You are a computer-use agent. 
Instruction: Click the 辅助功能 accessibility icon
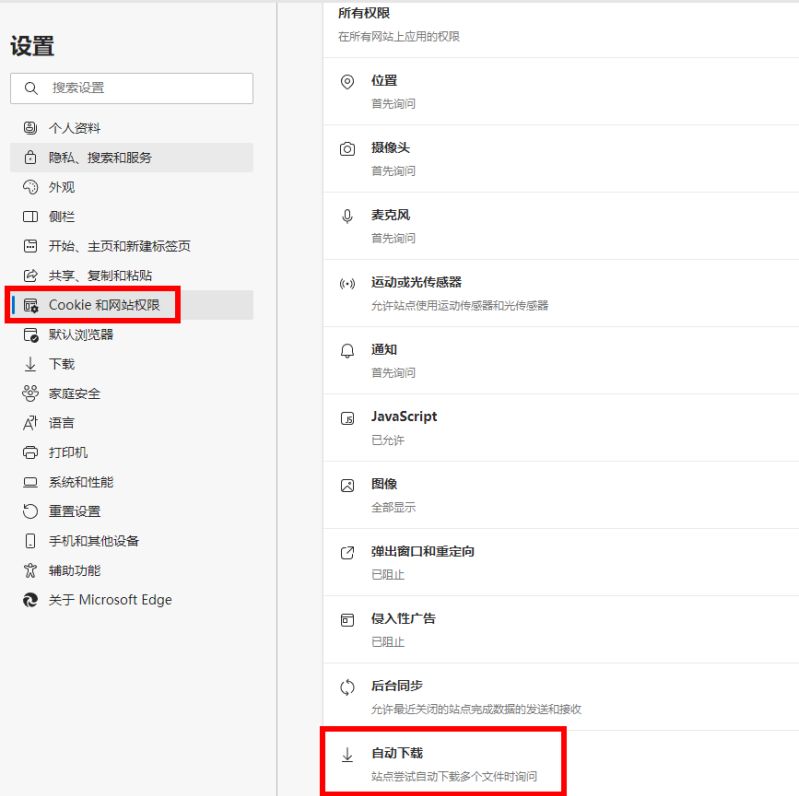pyautogui.click(x=30, y=570)
